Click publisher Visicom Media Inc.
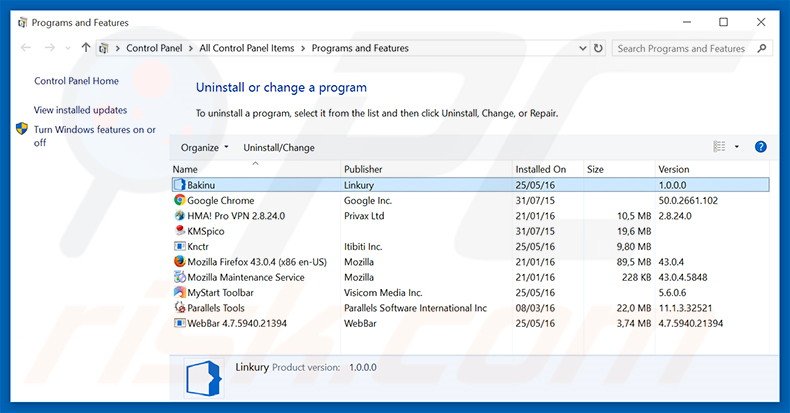This screenshot has width=790, height=413. [x=383, y=293]
